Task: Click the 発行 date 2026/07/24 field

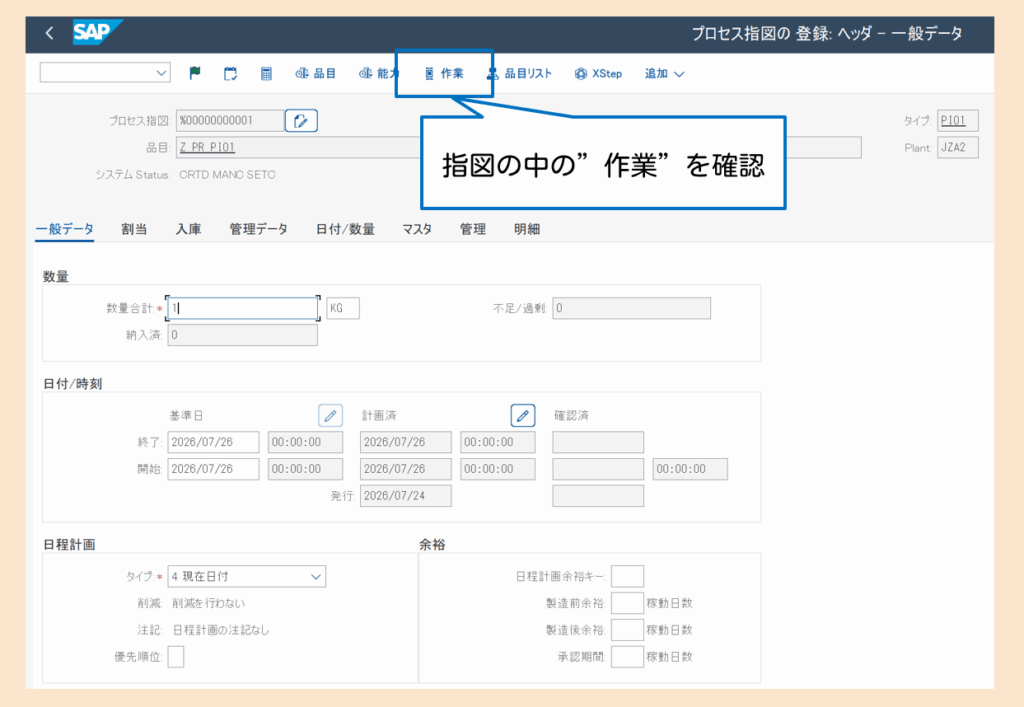Action: coord(405,495)
